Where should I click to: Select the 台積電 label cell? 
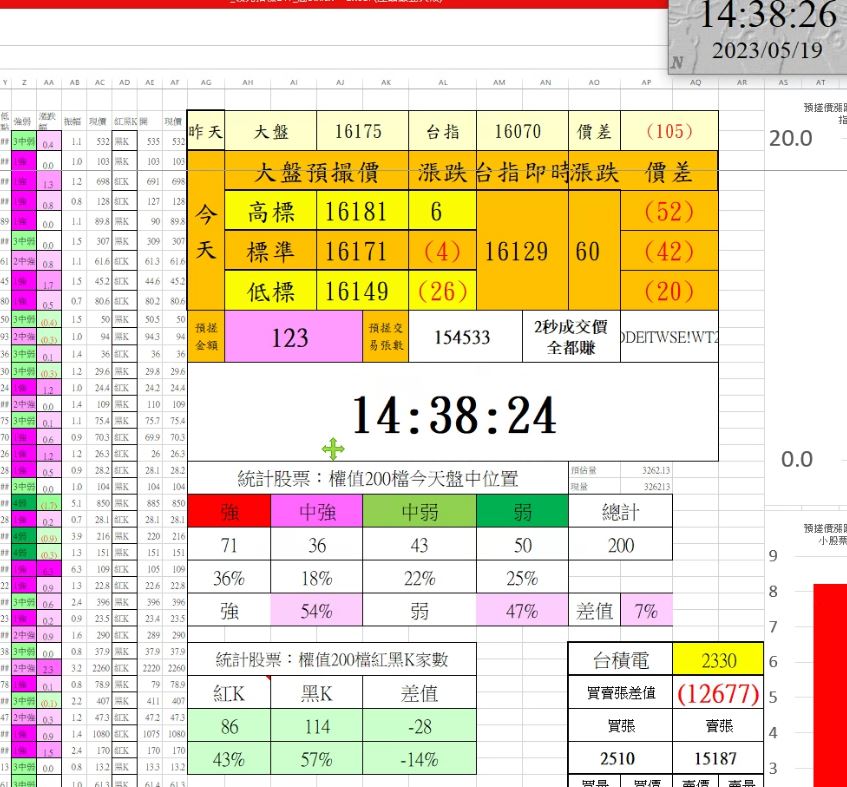tap(620, 659)
